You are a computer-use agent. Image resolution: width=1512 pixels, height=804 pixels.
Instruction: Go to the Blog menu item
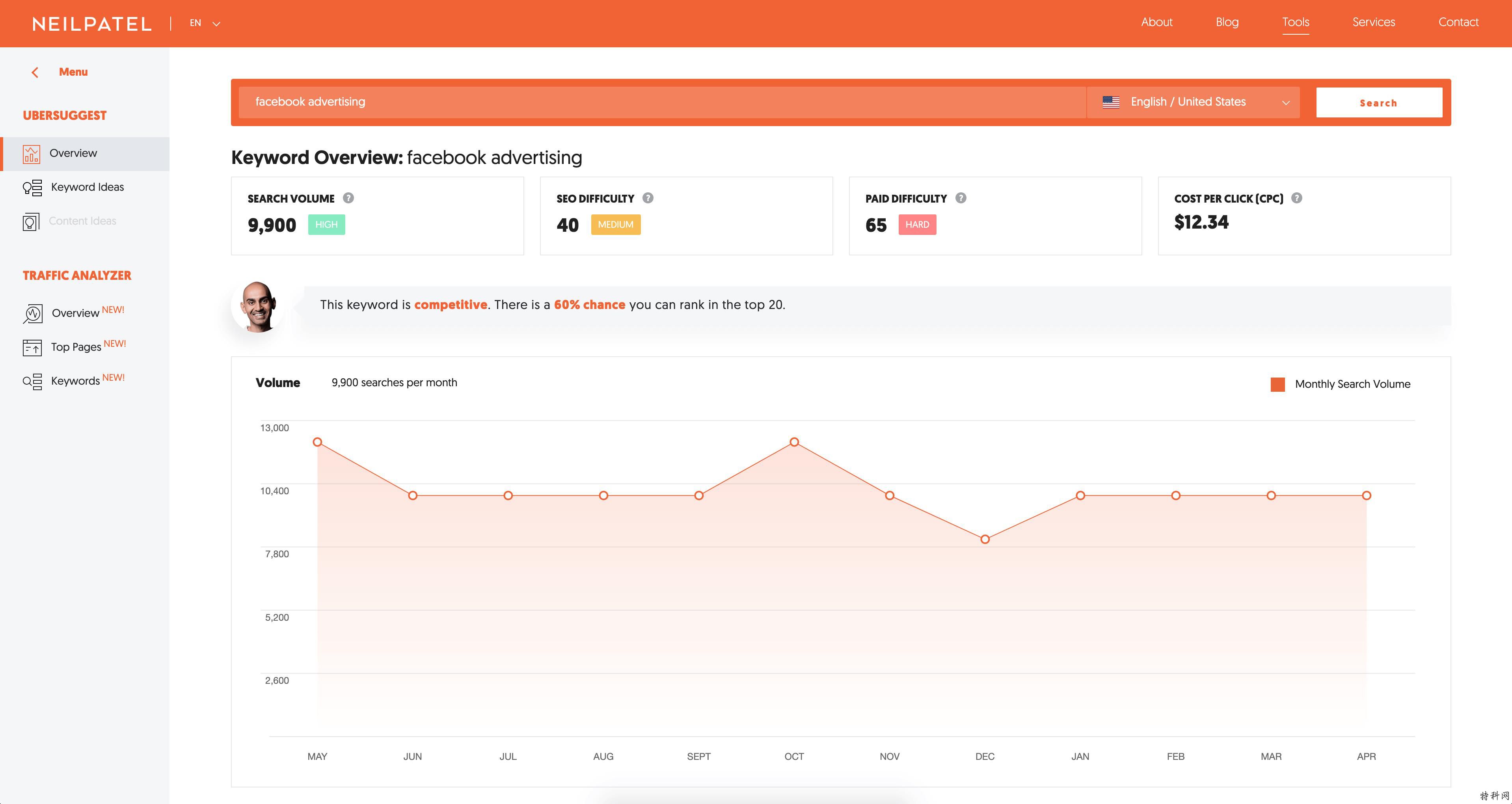click(1227, 22)
